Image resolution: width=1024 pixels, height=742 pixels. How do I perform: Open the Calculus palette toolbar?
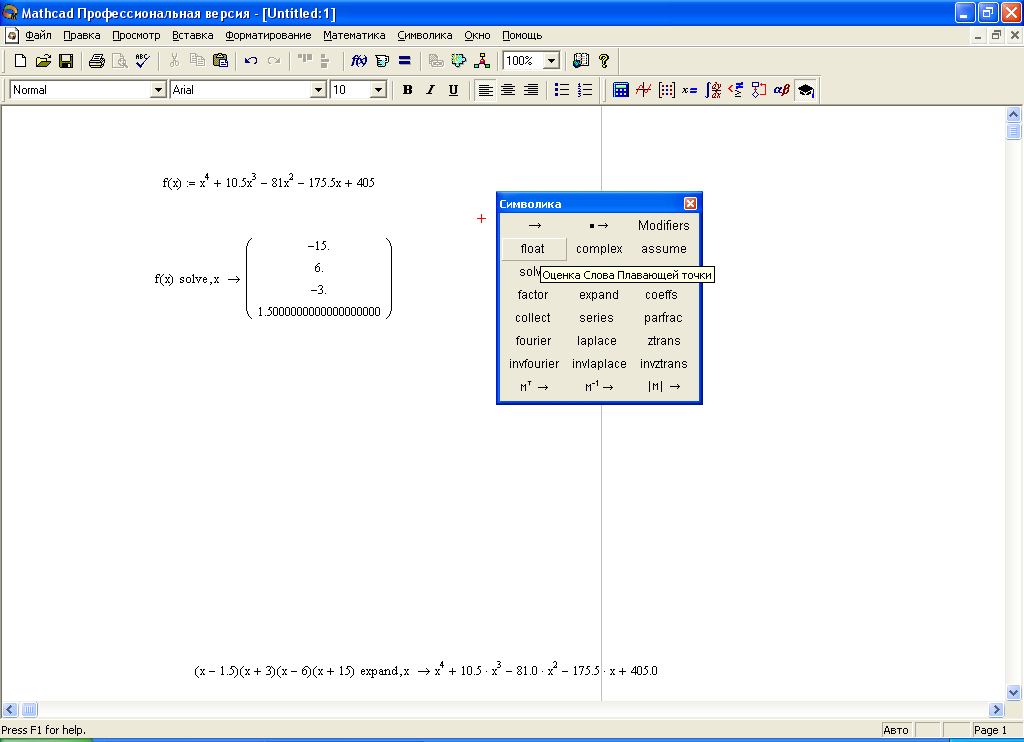click(x=713, y=90)
